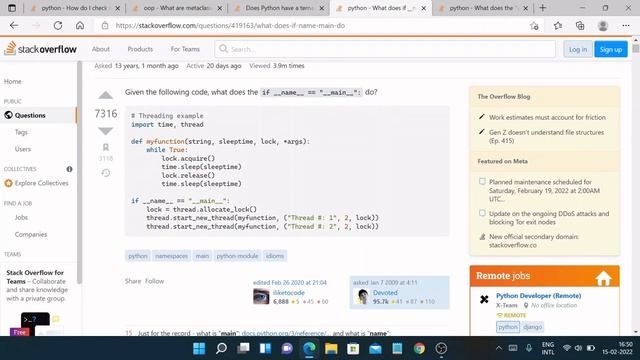
Task: Select the main tag
Action: (x=202, y=256)
